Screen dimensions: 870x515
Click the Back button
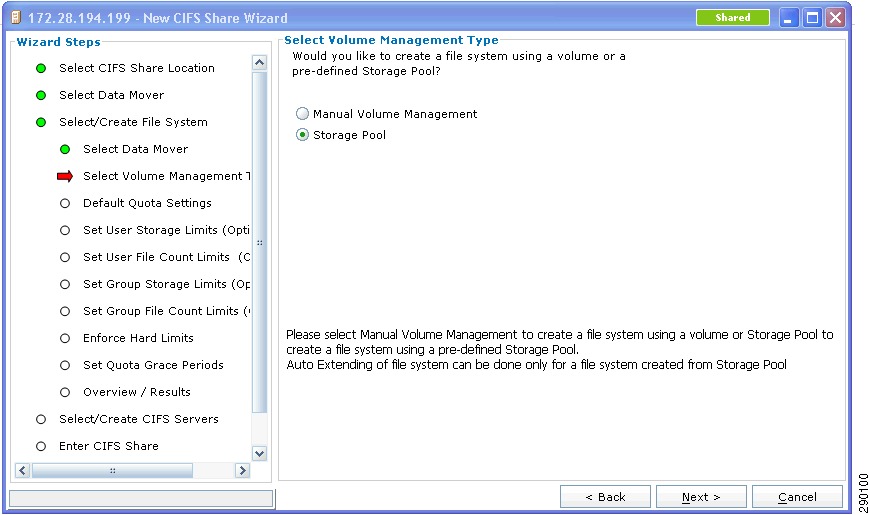click(605, 497)
